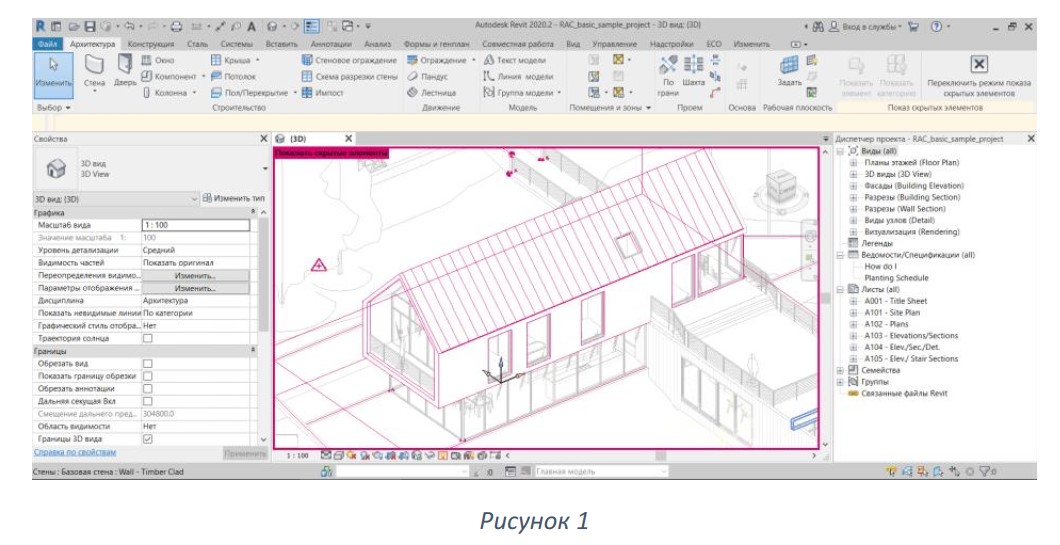Open the Справка по свойствам link

[75, 452]
